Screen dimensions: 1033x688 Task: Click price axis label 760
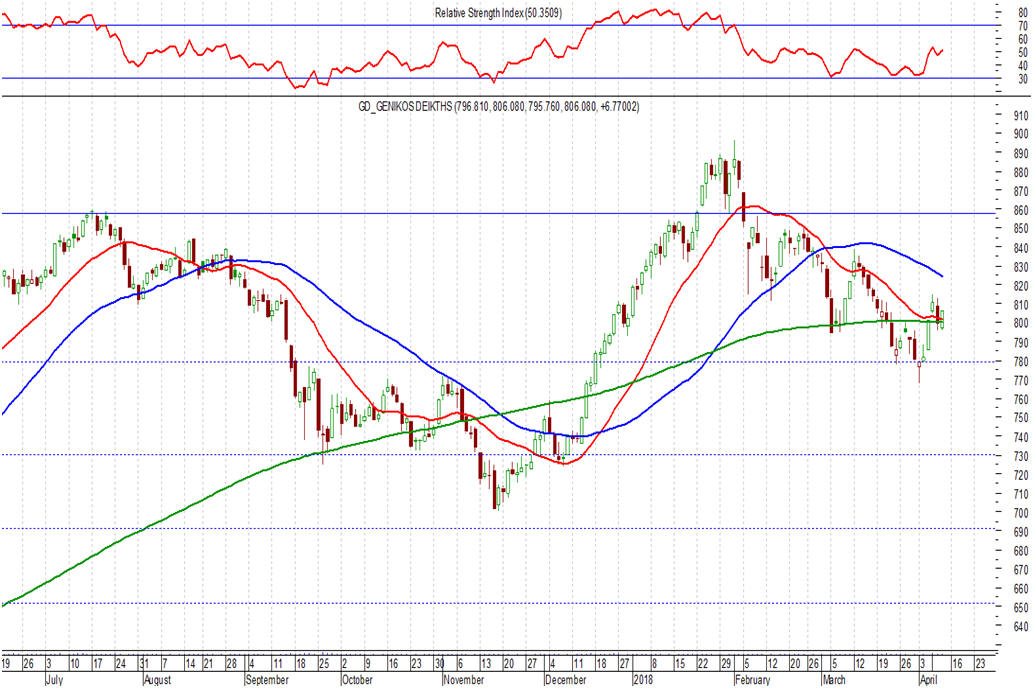coord(1020,399)
